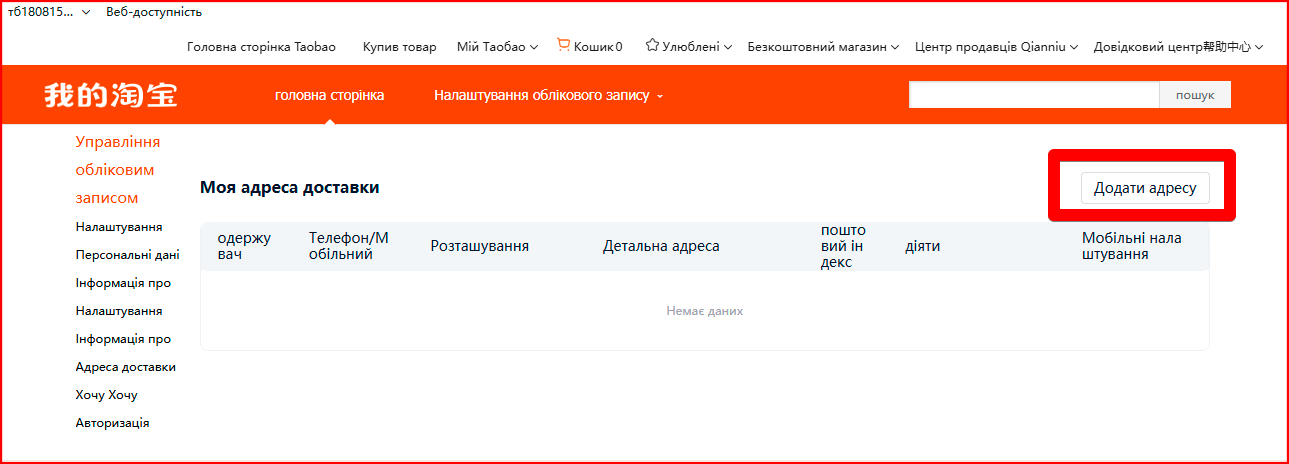Click the Додати адресу button

coord(1144,188)
